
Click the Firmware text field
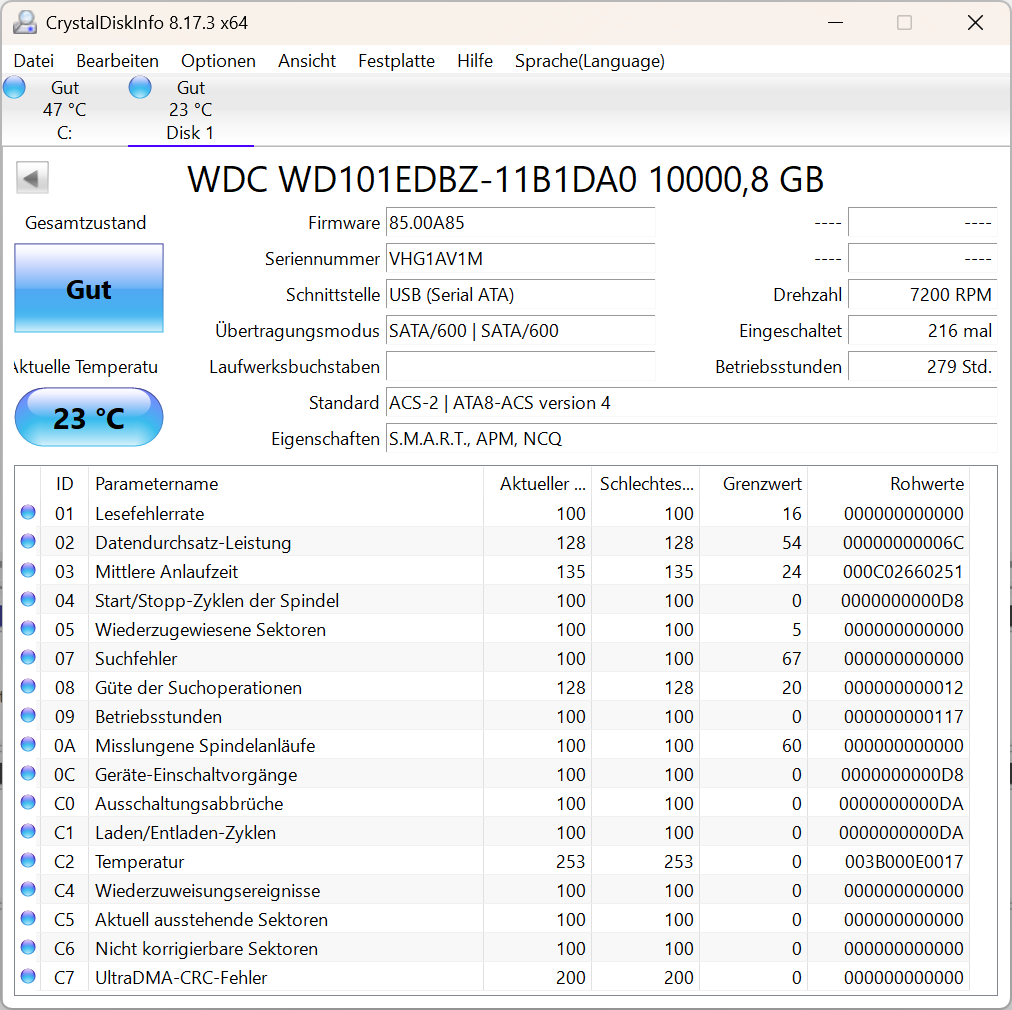(x=520, y=223)
